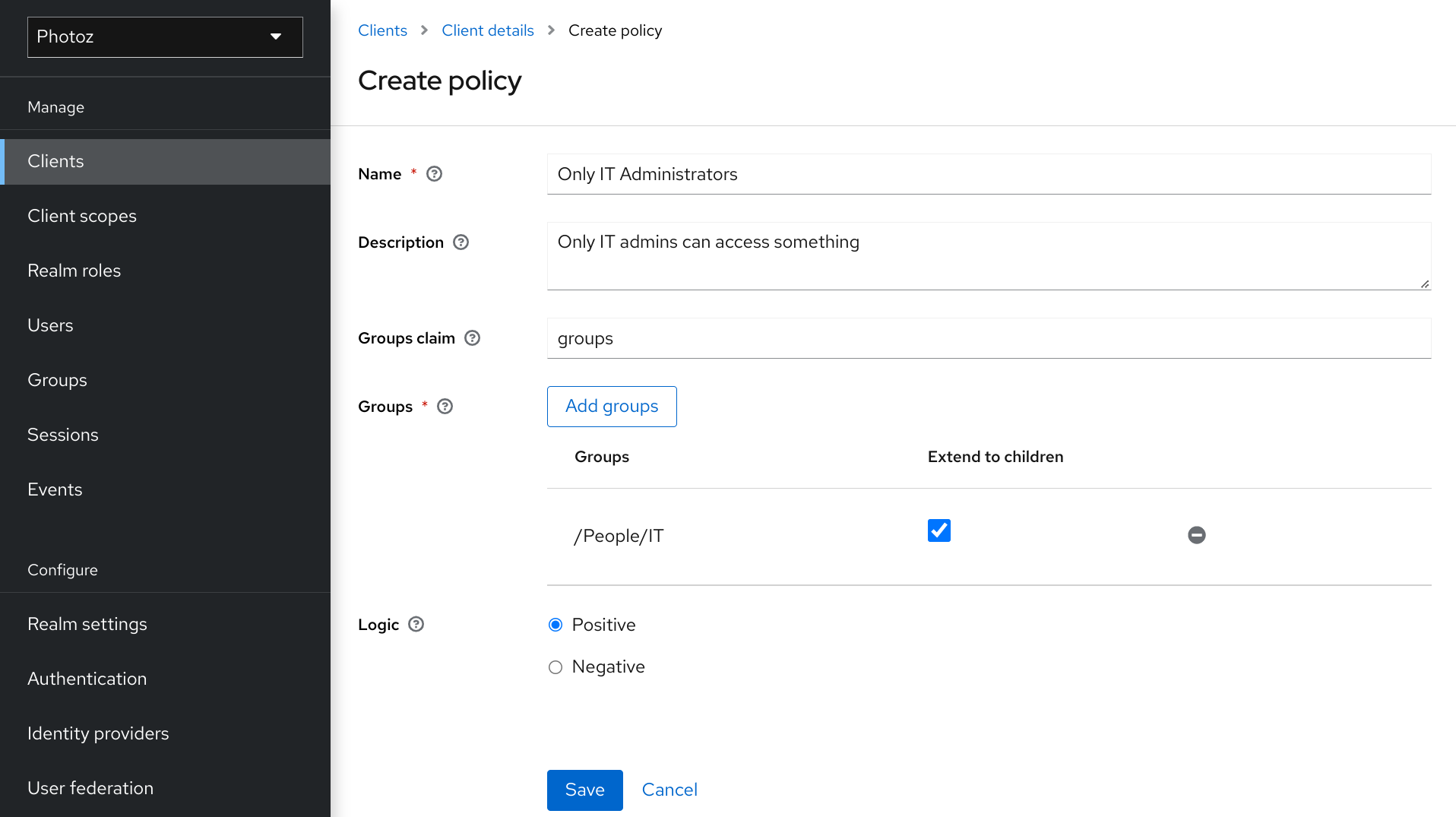
Task: Click the Add groups button
Action: pyautogui.click(x=612, y=407)
